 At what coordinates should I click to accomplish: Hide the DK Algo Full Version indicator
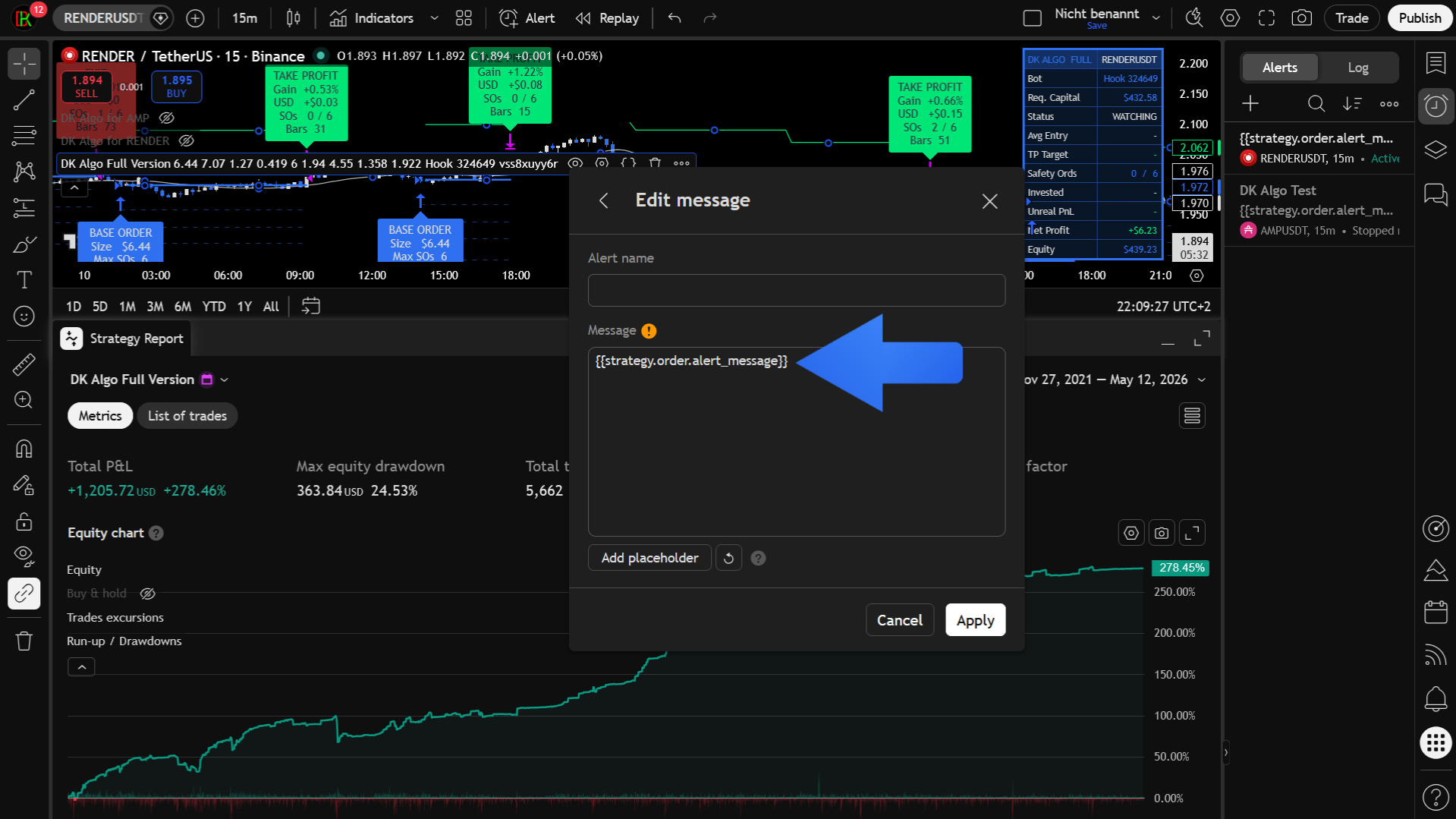(x=576, y=163)
